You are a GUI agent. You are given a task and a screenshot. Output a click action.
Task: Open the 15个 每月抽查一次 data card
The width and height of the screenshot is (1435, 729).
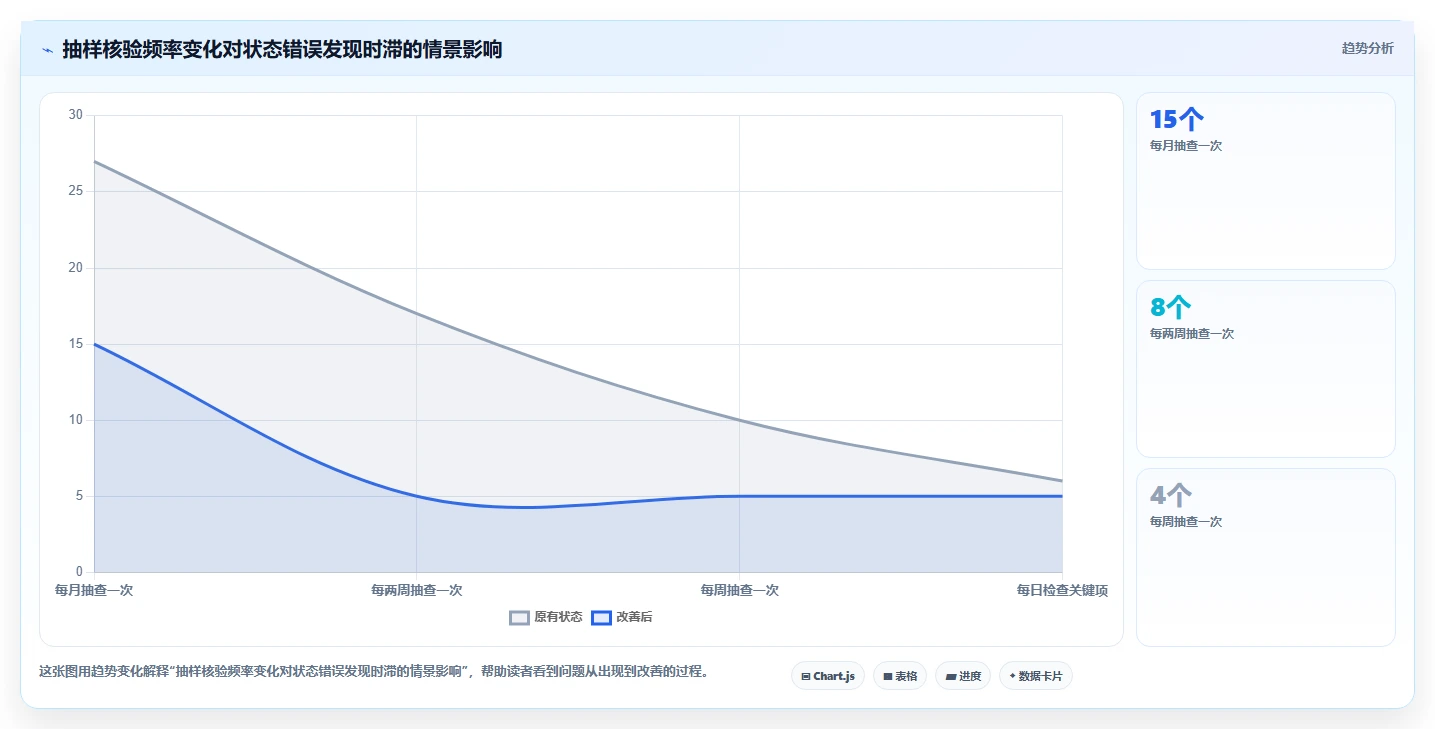(1266, 181)
